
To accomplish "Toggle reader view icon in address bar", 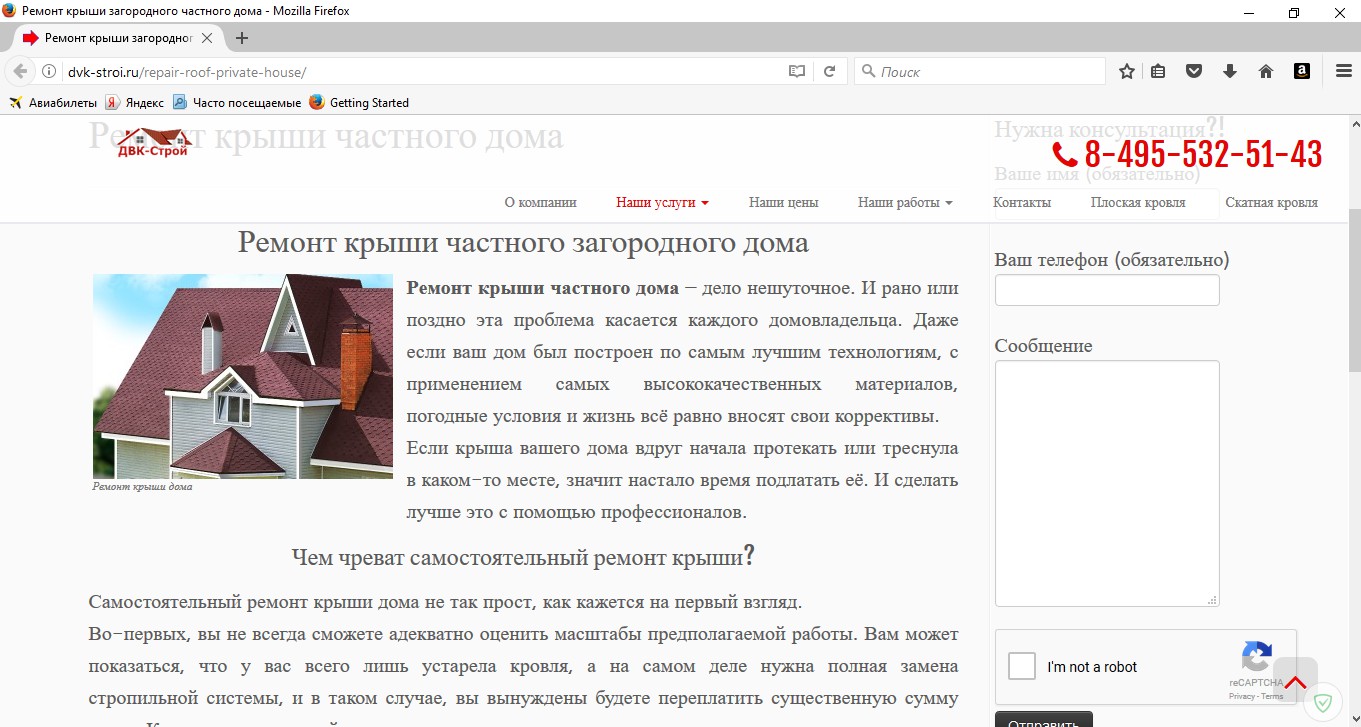I will (x=796, y=72).
